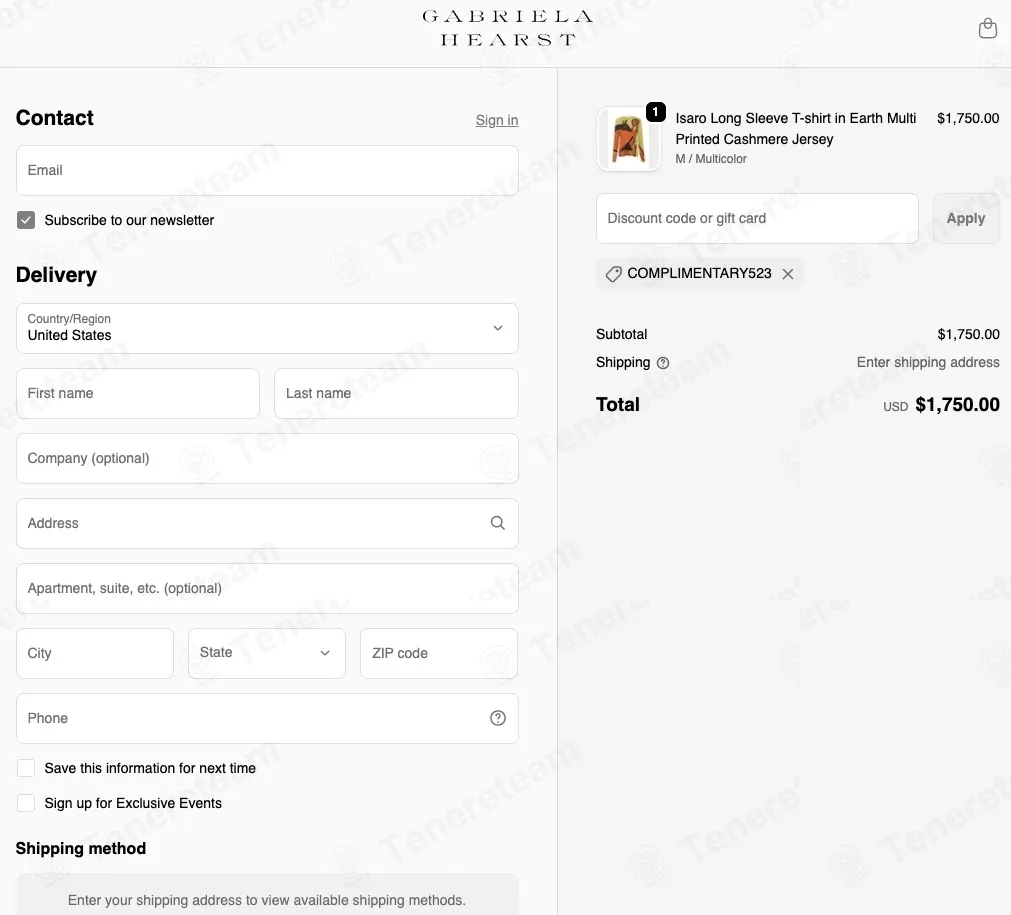Remove the COMPLIMENTARY523 discount code
The width and height of the screenshot is (1011, 915).
coord(787,274)
